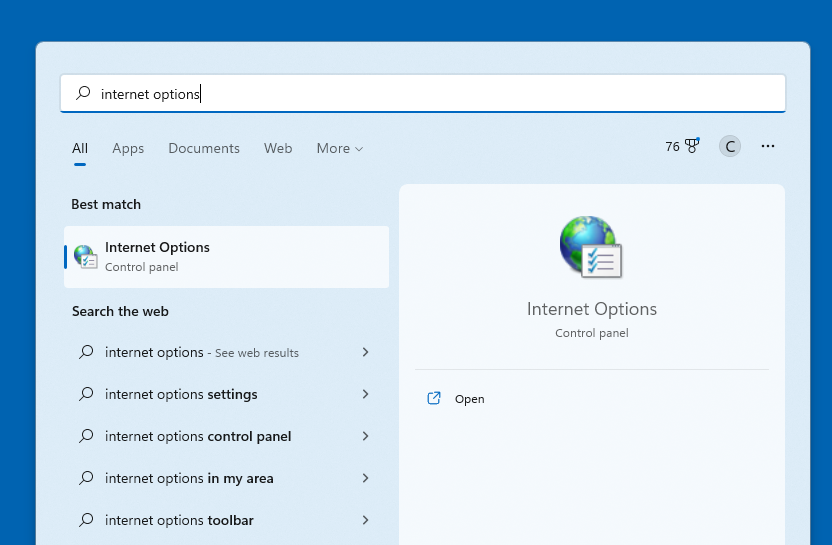Screen dimensions: 832x545
Task: Click magnifier icon beside 'See web results' suggestion
Action: pyautogui.click(x=86, y=352)
